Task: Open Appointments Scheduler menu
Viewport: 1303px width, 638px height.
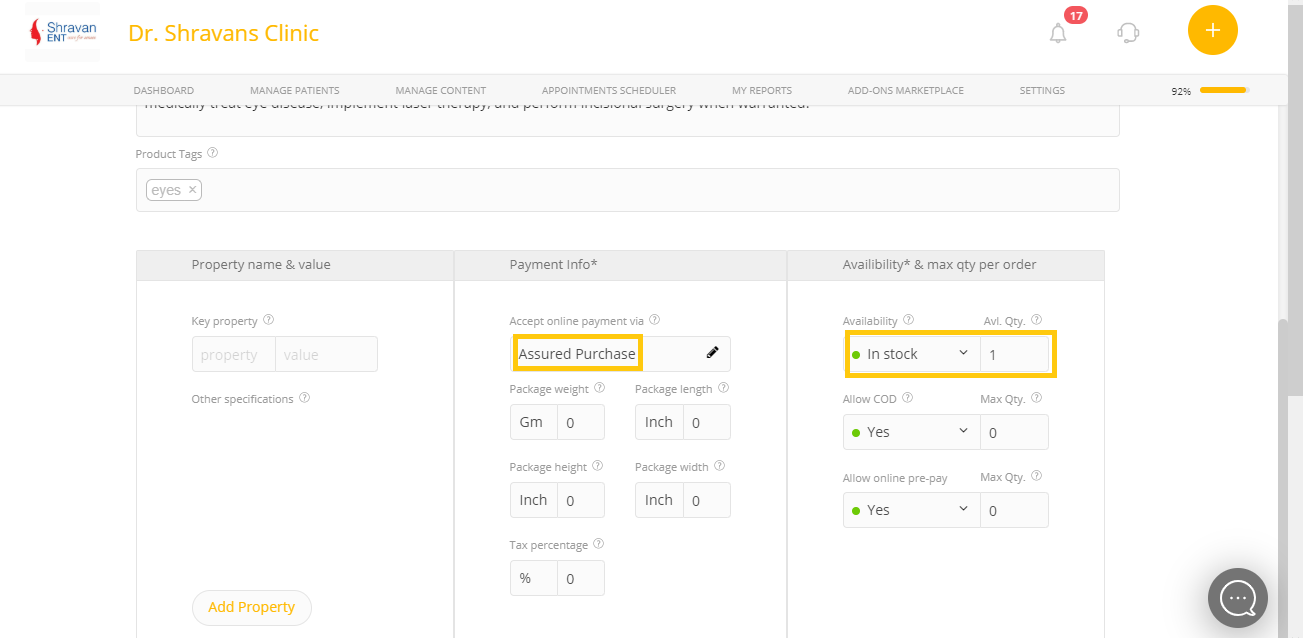Action: 608,91
